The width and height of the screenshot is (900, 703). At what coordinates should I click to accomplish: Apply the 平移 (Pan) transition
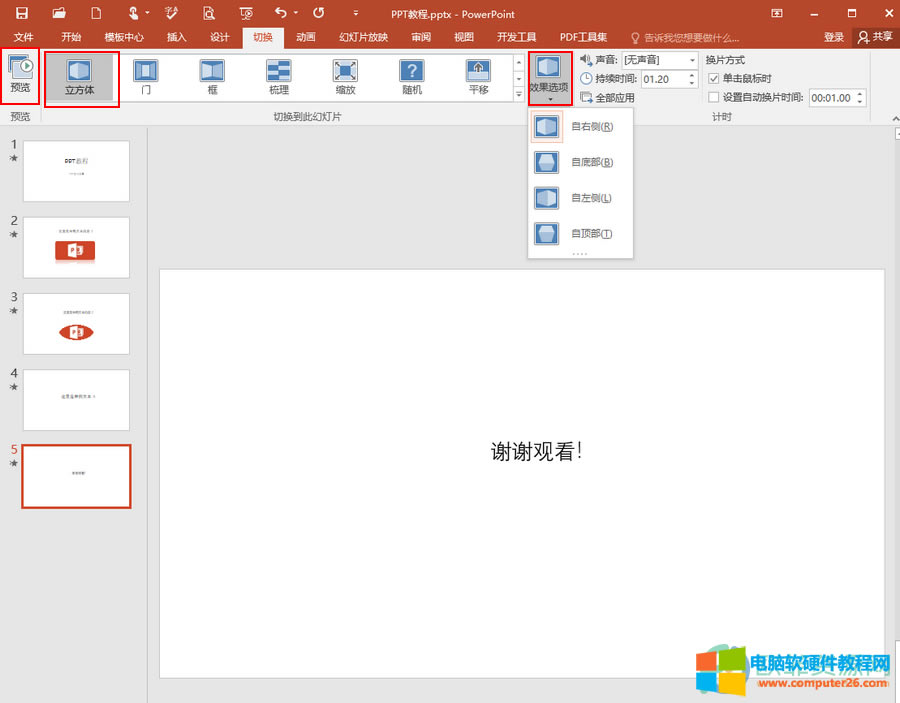[x=477, y=78]
